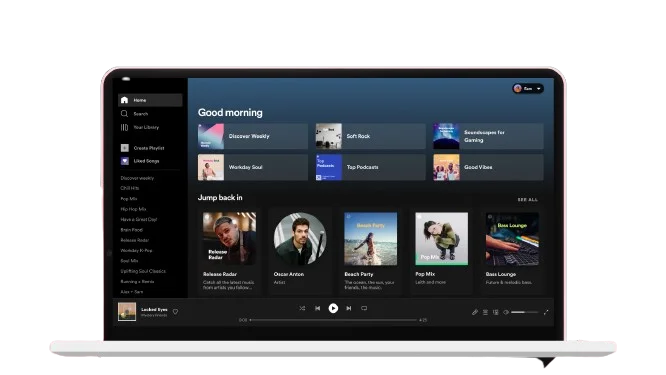The height and width of the screenshot is (375, 666).
Task: Click the Your Library shelf icon
Action: tap(124, 127)
